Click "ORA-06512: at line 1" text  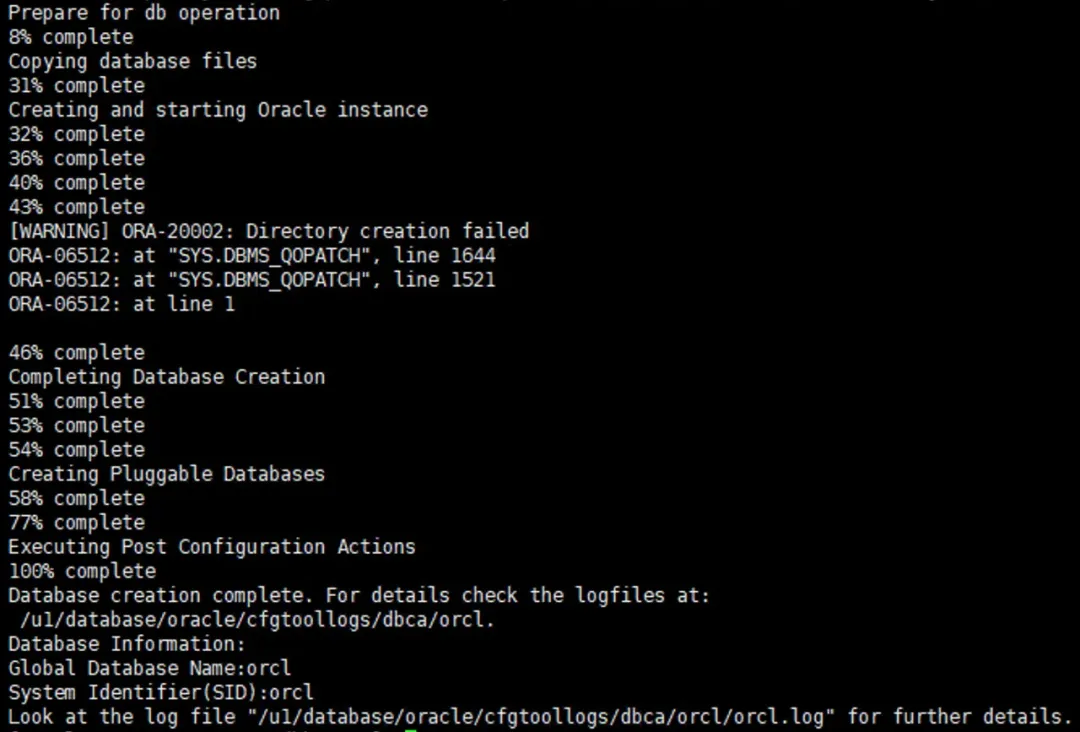click(x=121, y=304)
